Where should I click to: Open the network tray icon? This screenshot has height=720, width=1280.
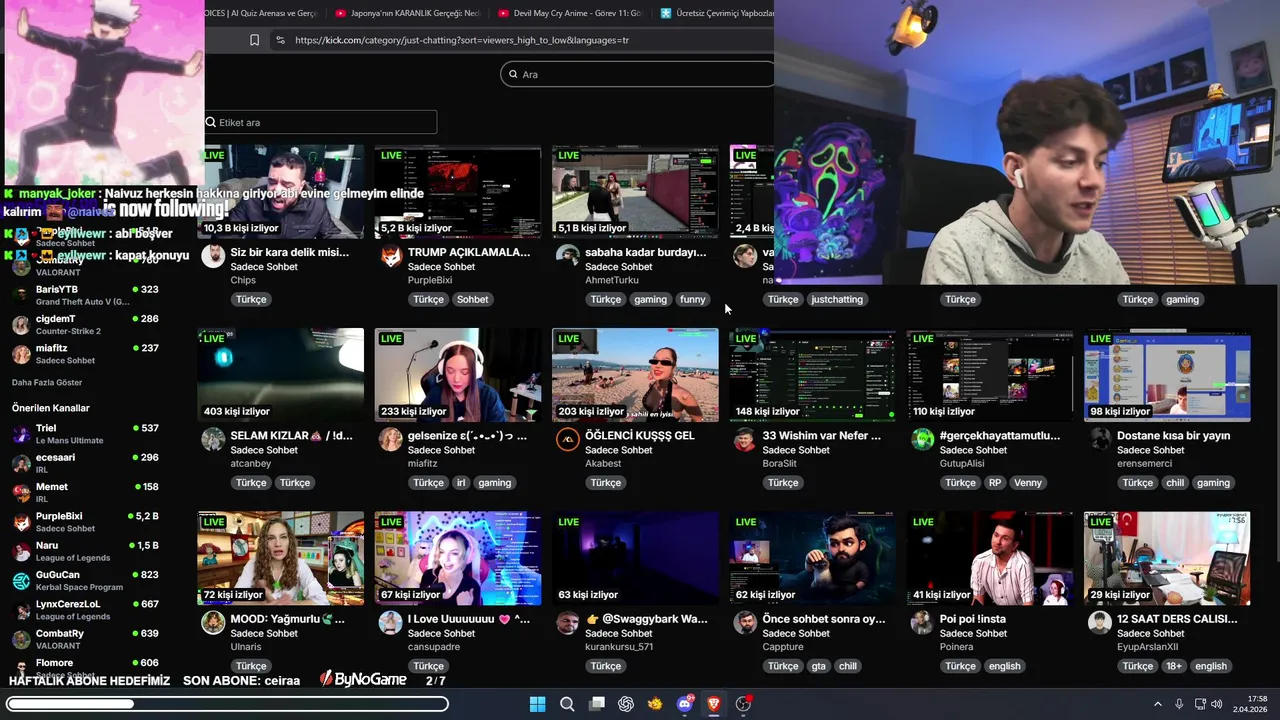tap(1200, 704)
